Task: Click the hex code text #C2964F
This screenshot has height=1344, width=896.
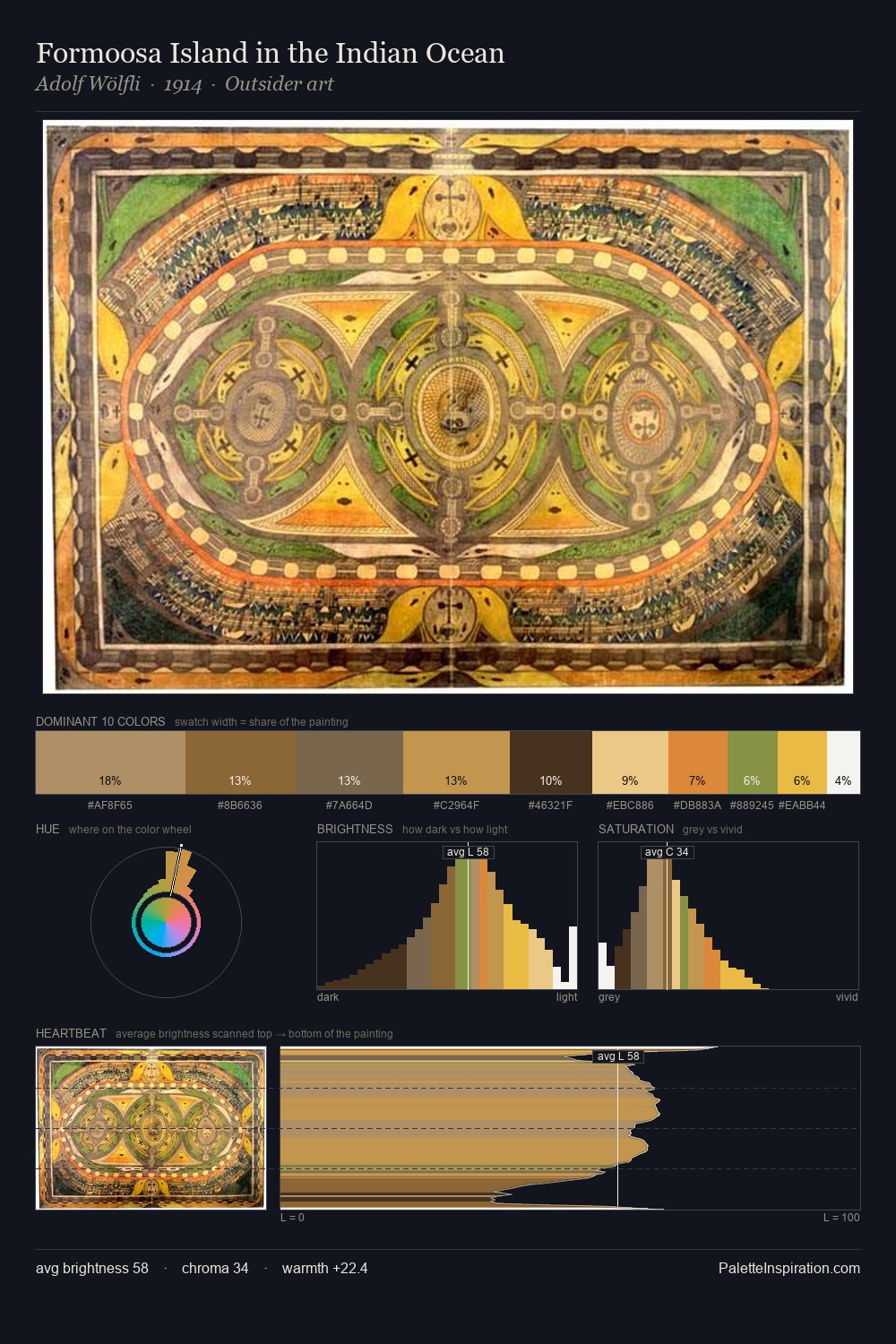Action: (456, 806)
